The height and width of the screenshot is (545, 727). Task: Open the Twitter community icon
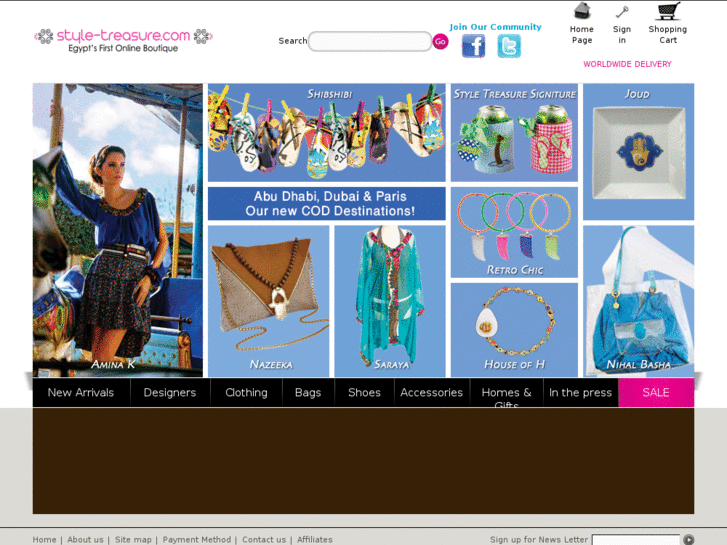[509, 46]
